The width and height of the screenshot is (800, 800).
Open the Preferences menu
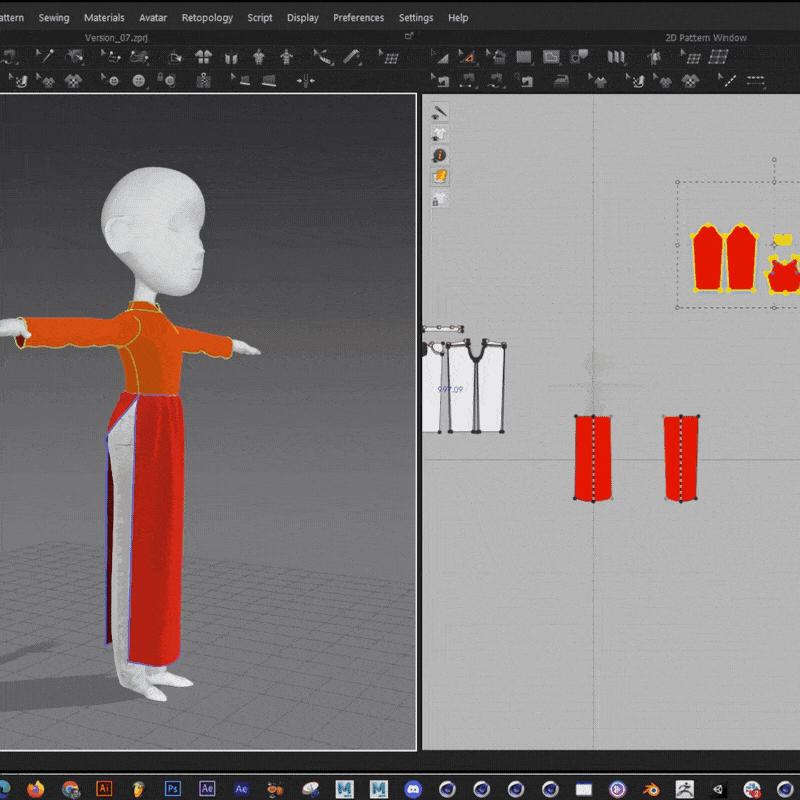click(x=358, y=18)
